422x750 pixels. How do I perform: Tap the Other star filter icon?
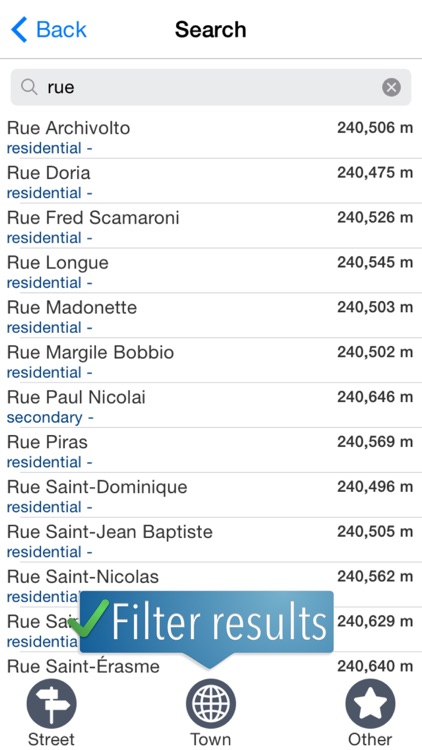coord(370,704)
